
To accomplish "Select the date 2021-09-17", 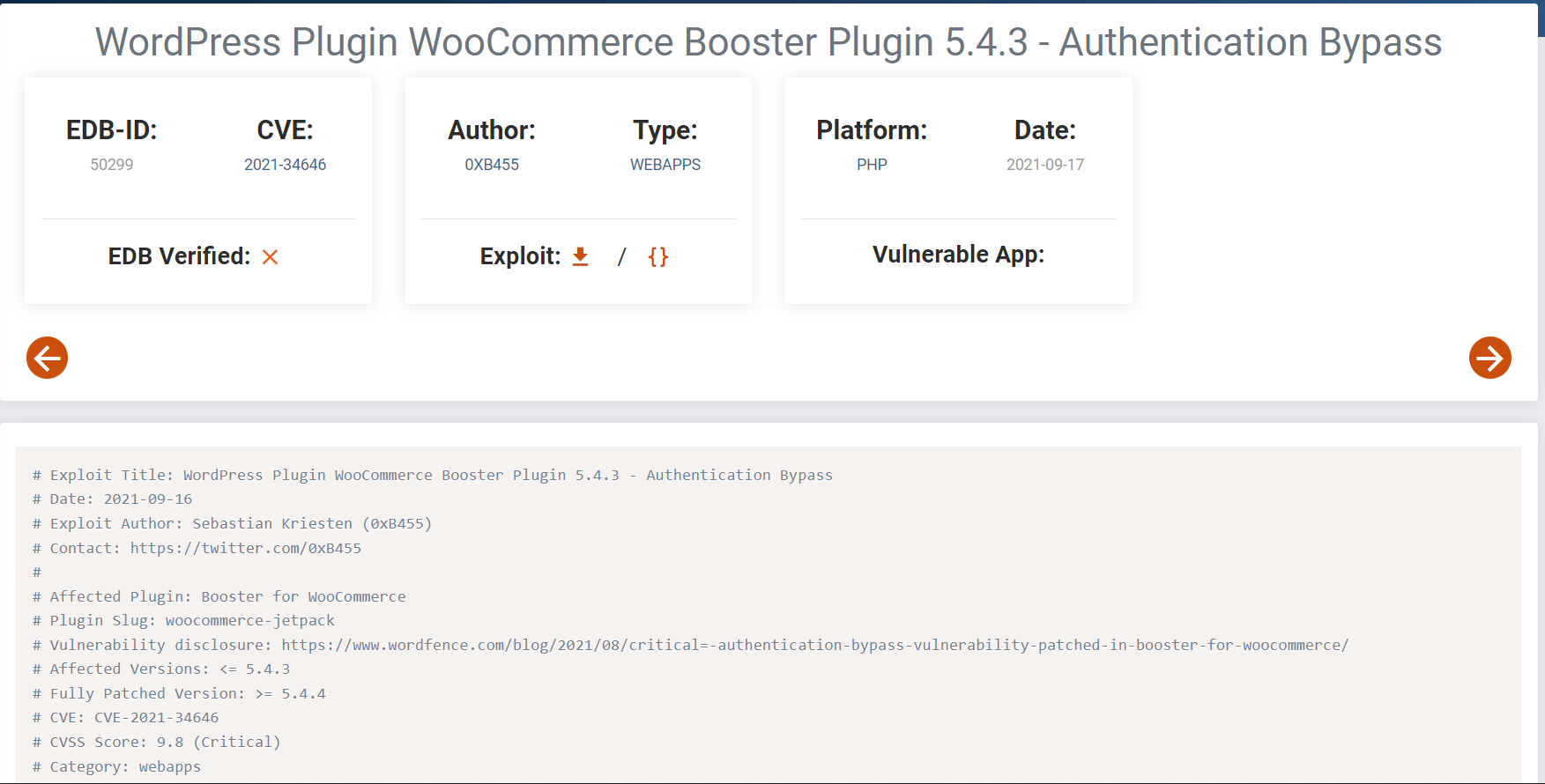I will point(1045,165).
